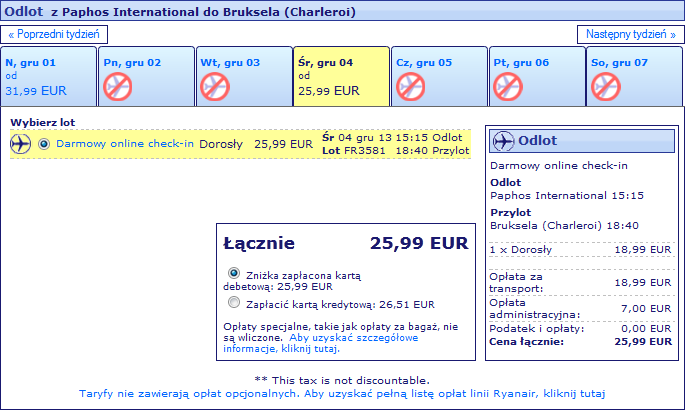685x412 pixels.
Task: Click the no-flight icon for Wt, gru 03
Action: click(x=215, y=87)
